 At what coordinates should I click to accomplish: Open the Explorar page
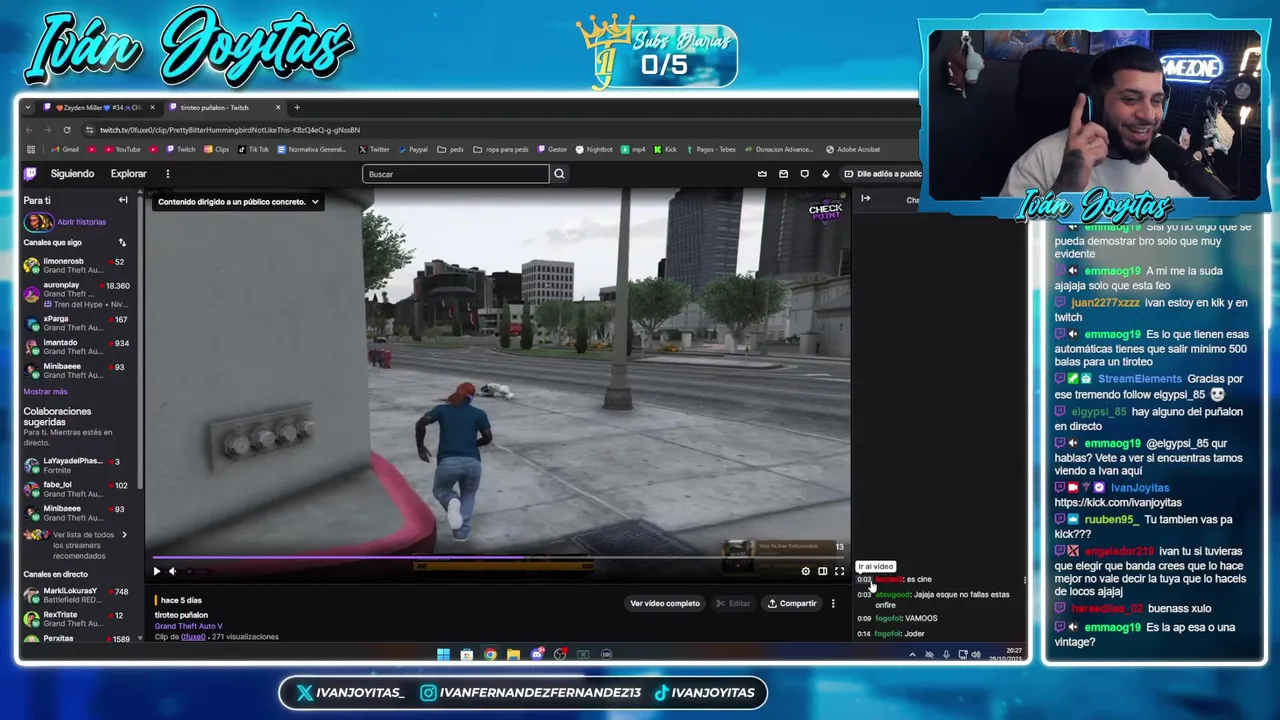128,174
